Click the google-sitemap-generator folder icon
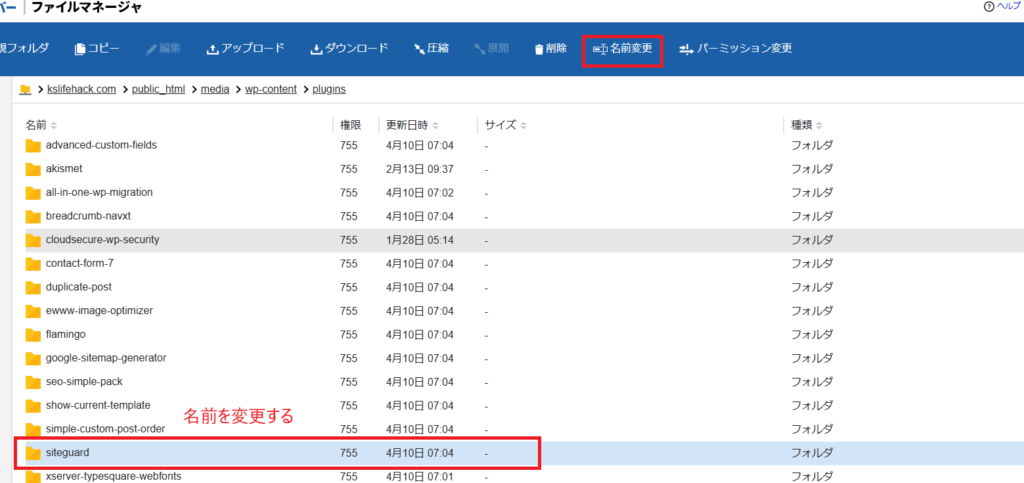This screenshot has width=1024, height=483. pos(33,358)
